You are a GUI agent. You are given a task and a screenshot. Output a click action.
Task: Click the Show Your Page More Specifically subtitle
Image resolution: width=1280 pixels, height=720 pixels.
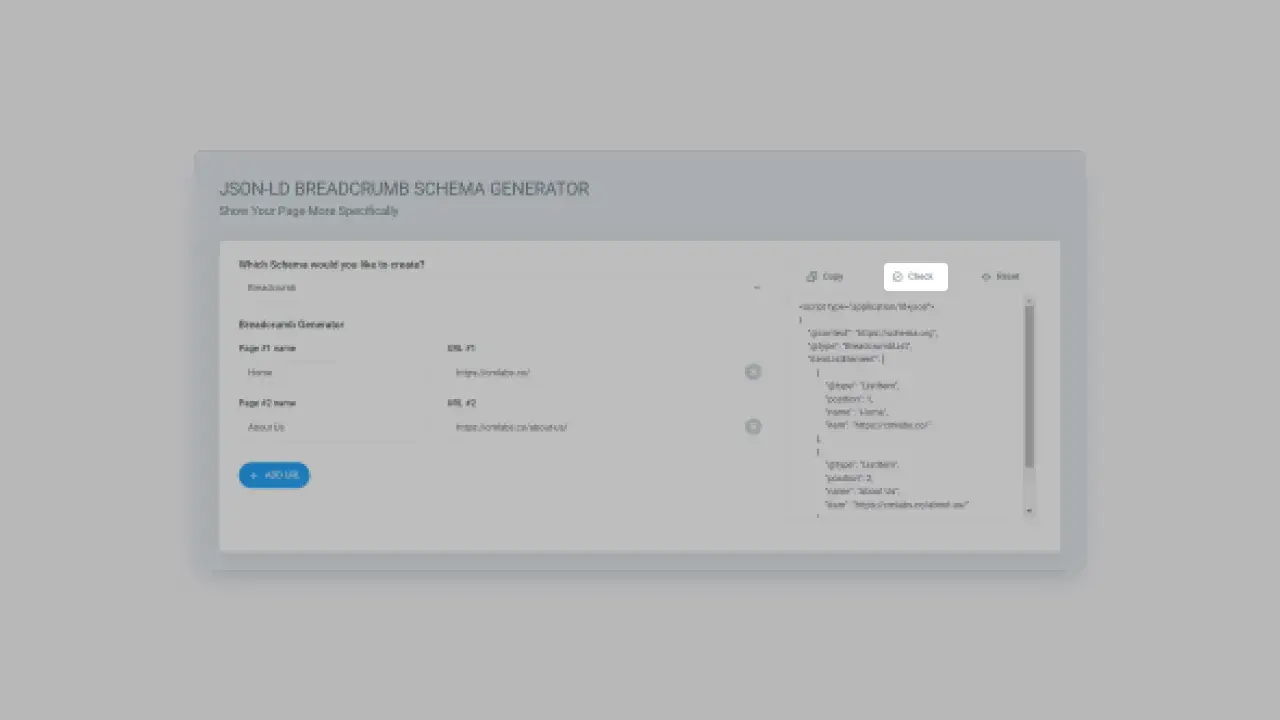(309, 211)
